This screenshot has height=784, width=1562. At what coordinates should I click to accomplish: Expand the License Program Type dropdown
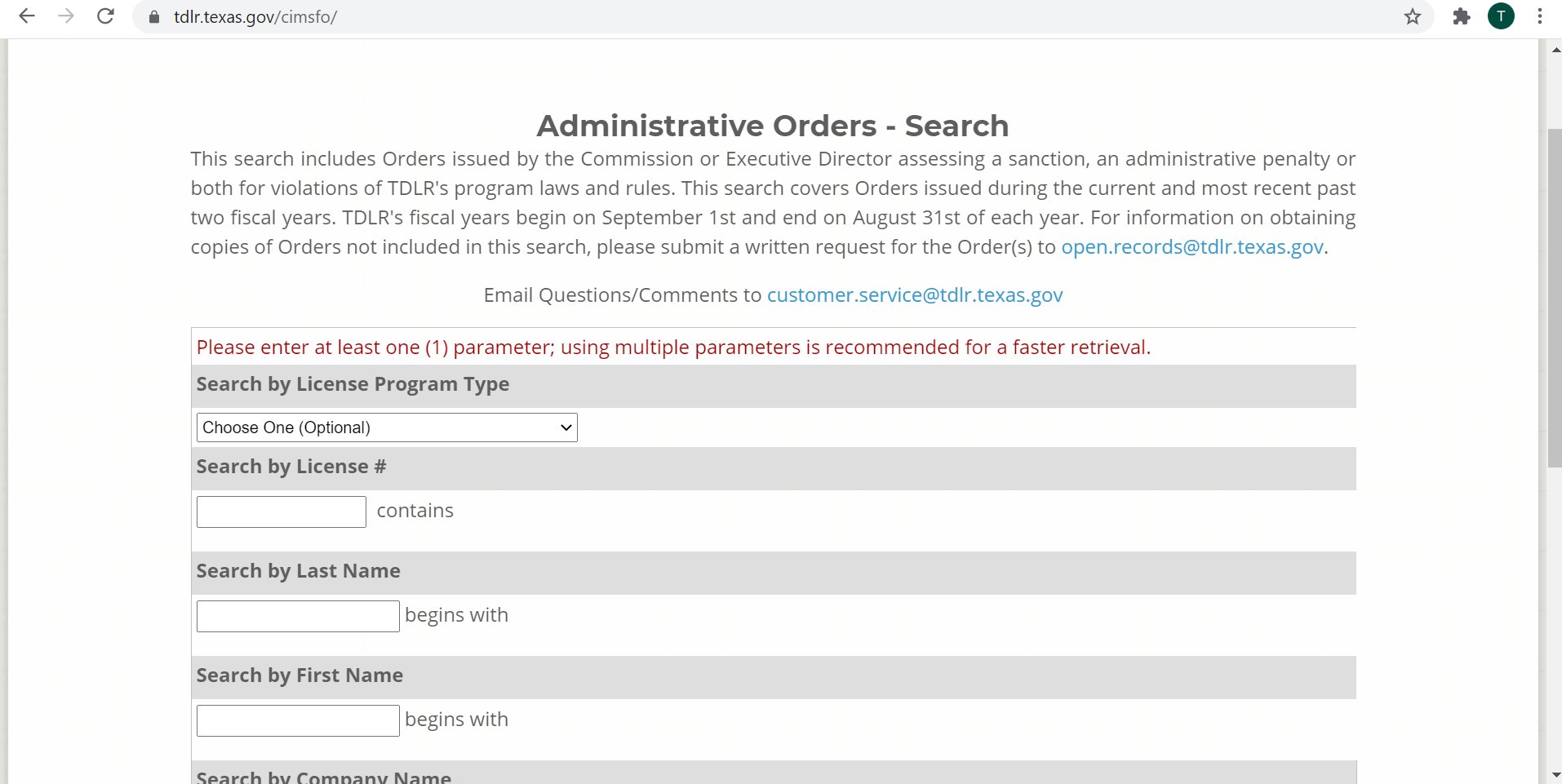tap(387, 427)
